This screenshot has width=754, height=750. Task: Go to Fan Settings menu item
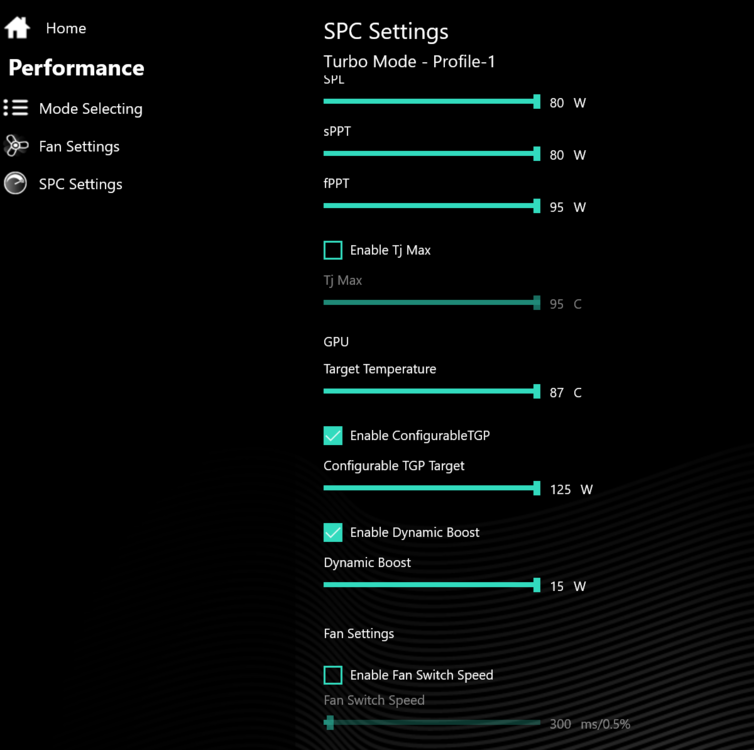[79, 146]
